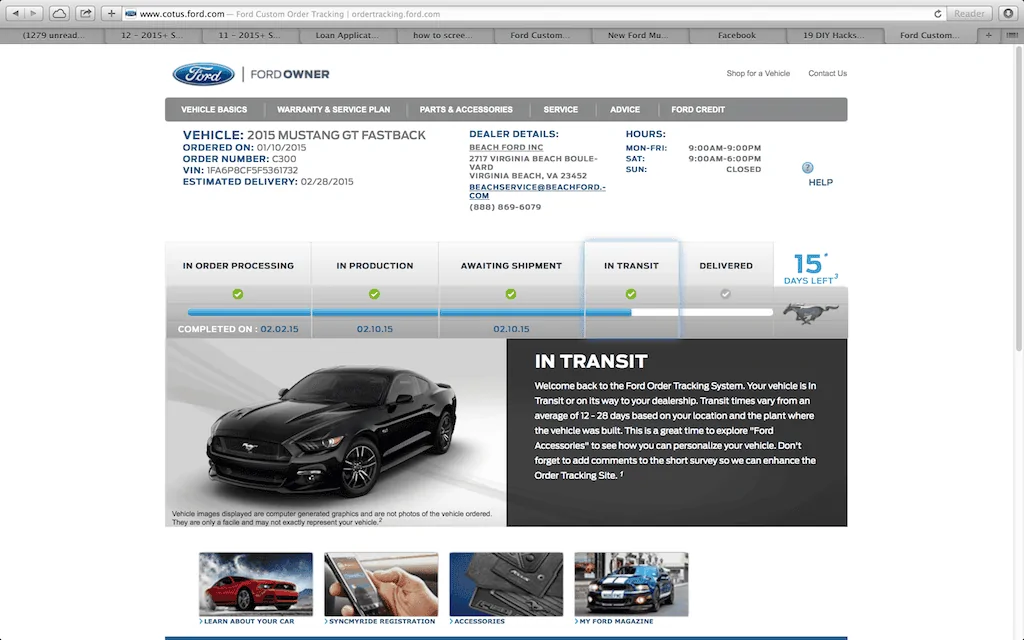1024x640 pixels.
Task: Switch to the 'how to scree...' tab
Action: coord(443,35)
